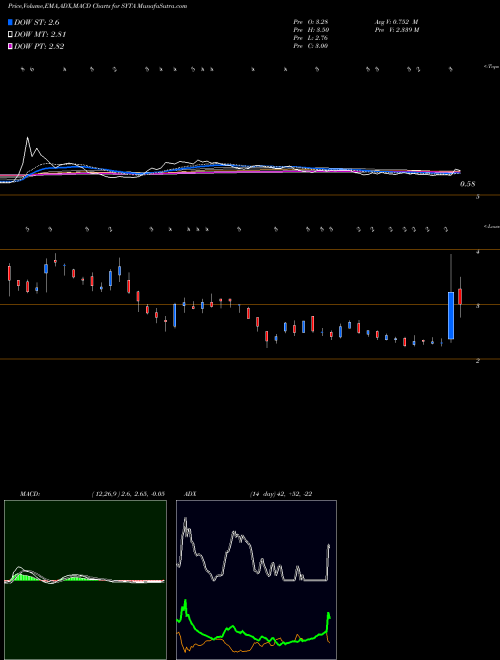Click the ADX (14 day) parameter values
This screenshot has width=500, height=660.
(281, 494)
